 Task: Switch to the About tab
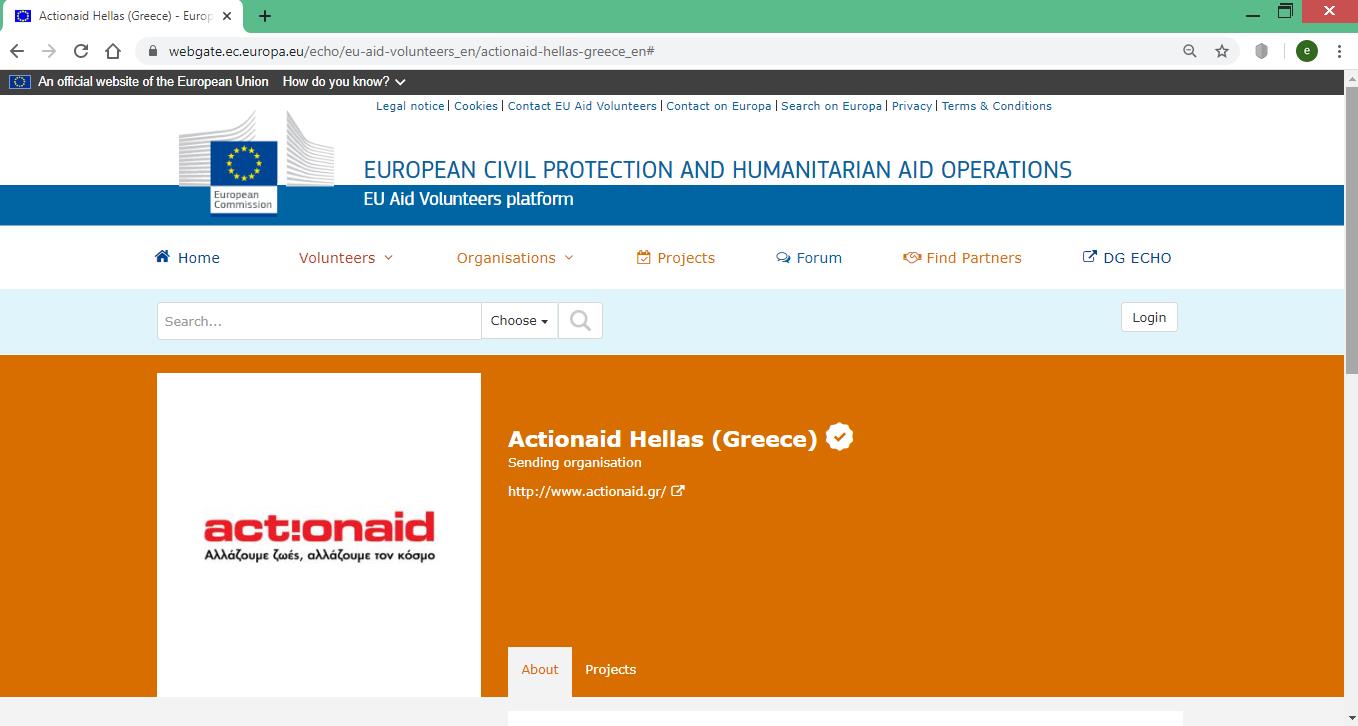(x=540, y=670)
